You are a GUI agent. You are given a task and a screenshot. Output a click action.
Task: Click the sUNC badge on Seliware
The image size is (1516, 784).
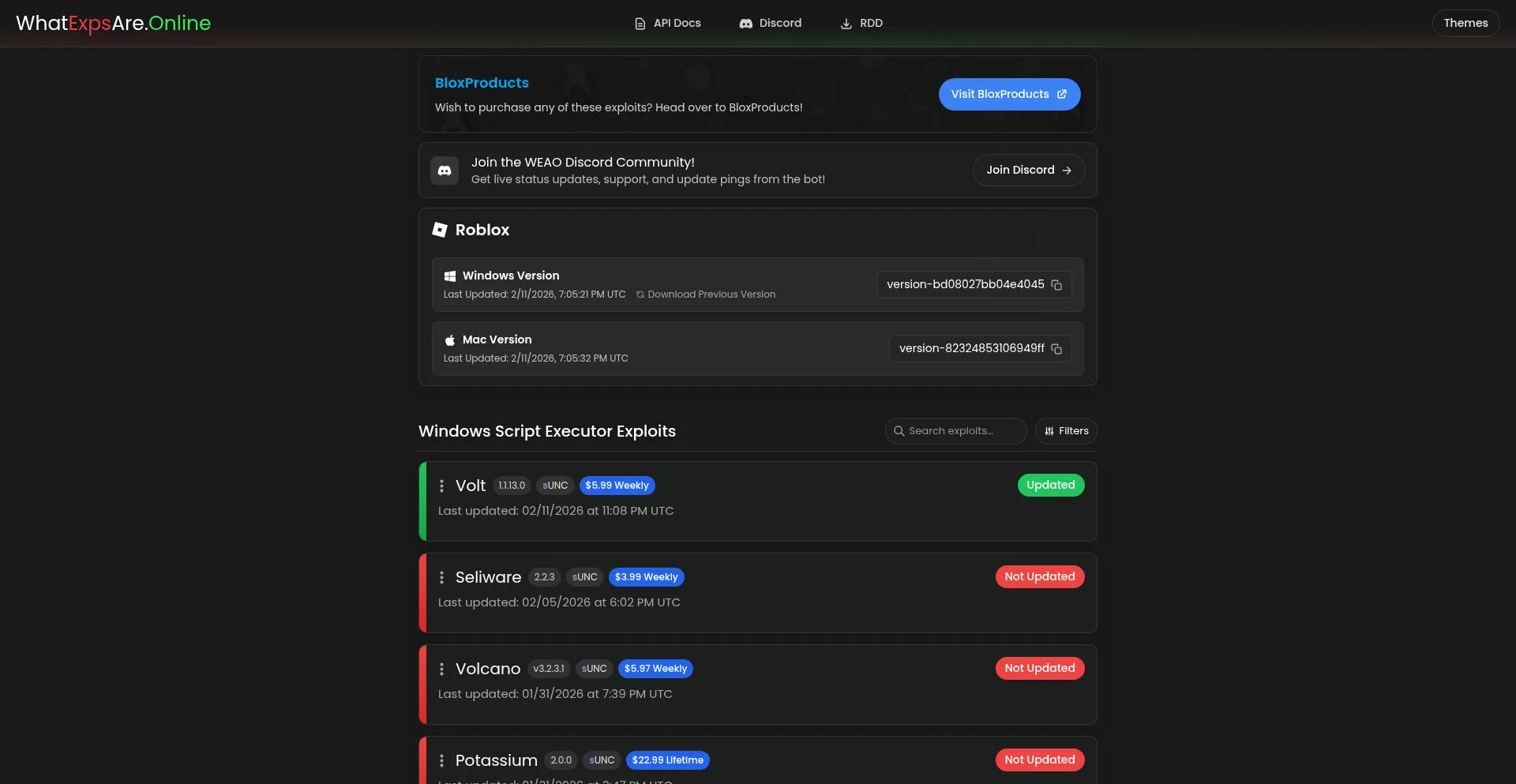tap(585, 577)
